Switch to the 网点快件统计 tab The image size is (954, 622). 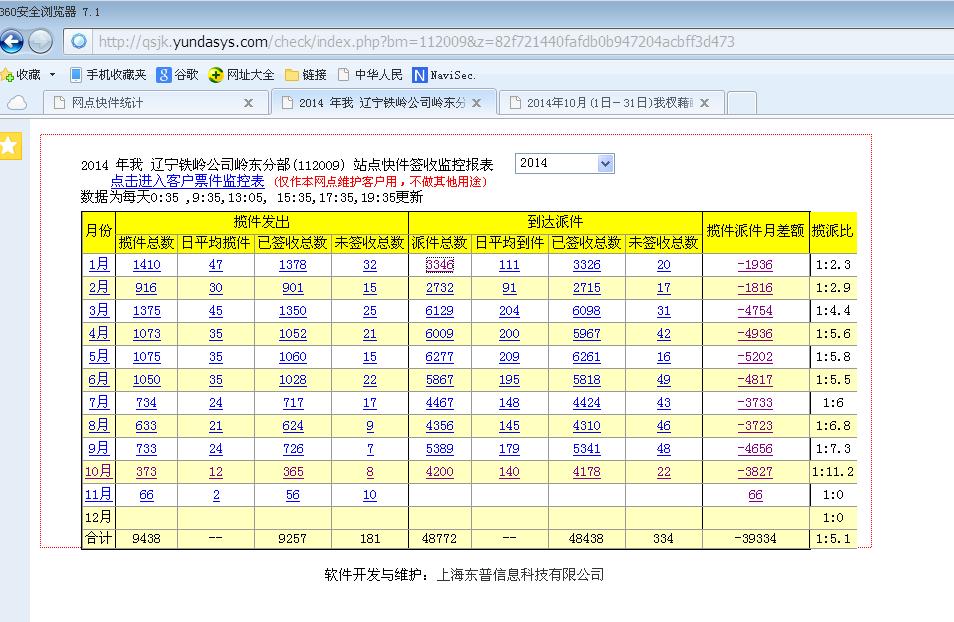(x=156, y=102)
